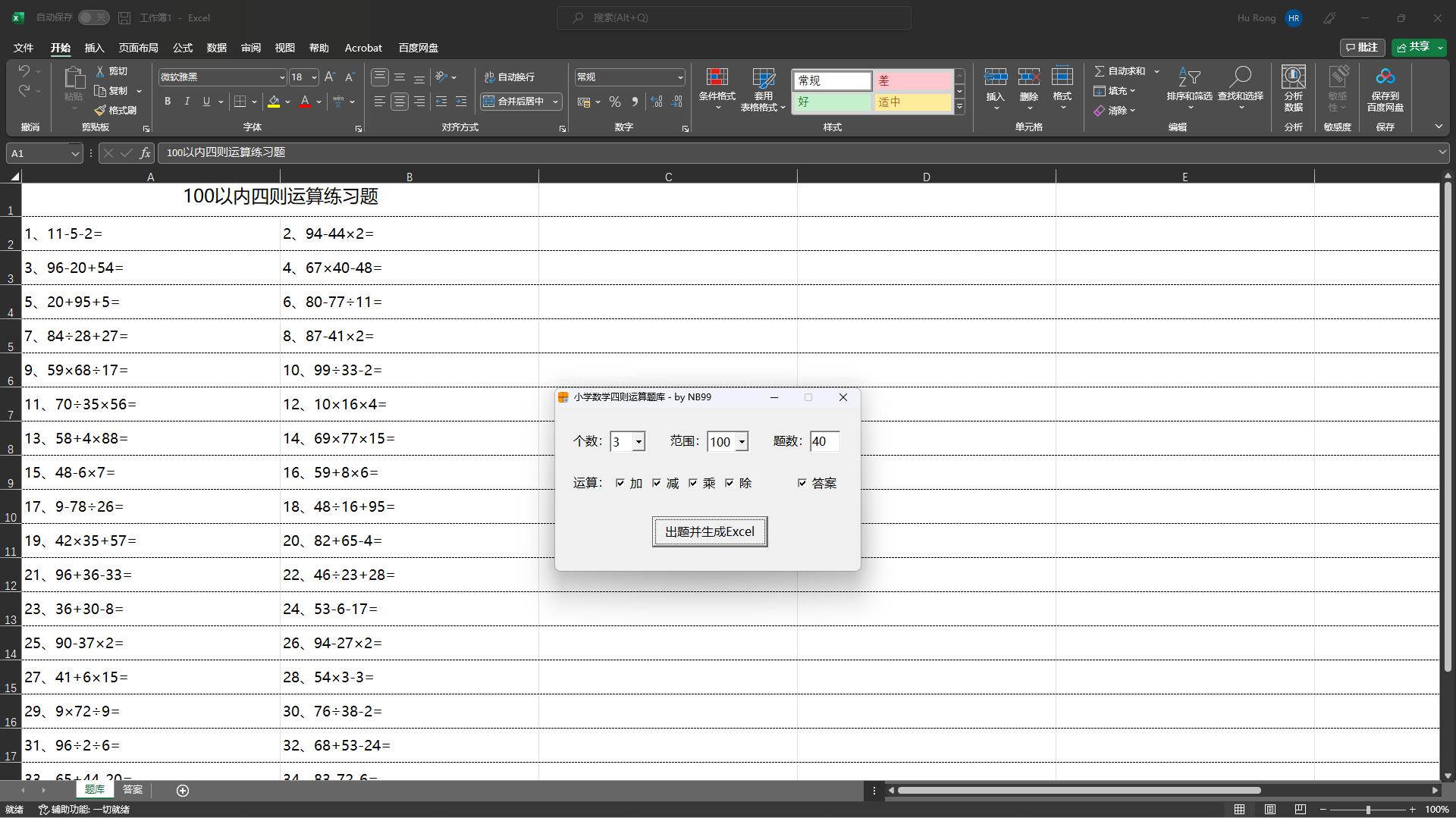
Task: Click the Analyze Data icon
Action: [1293, 78]
